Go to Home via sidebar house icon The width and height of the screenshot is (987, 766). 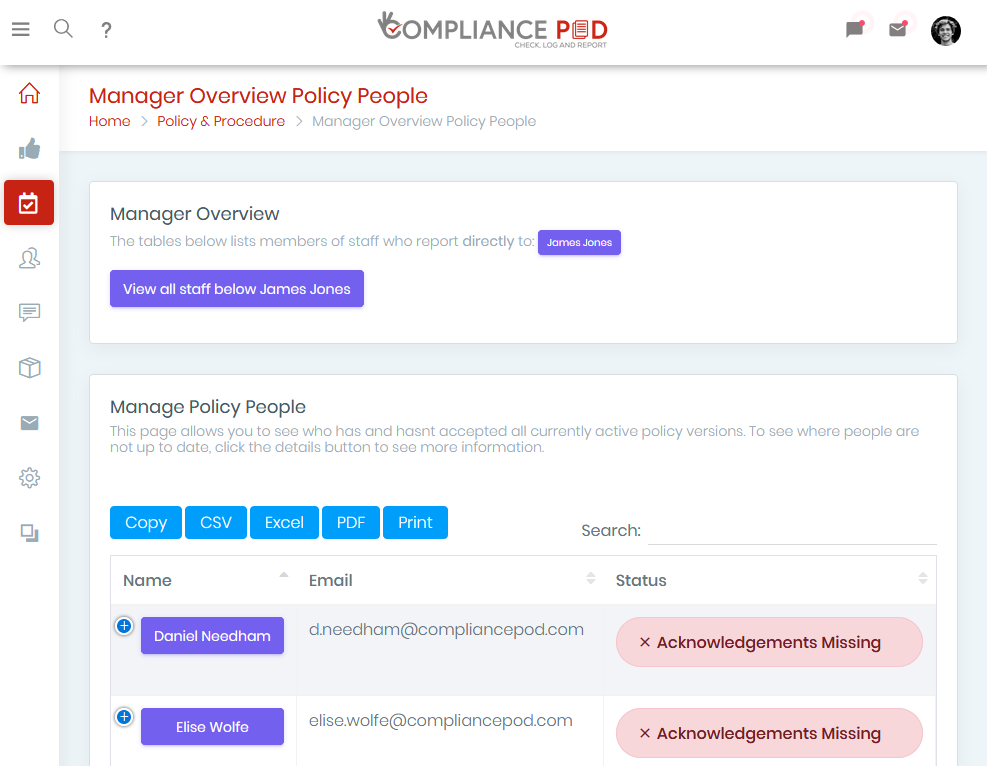point(29,93)
